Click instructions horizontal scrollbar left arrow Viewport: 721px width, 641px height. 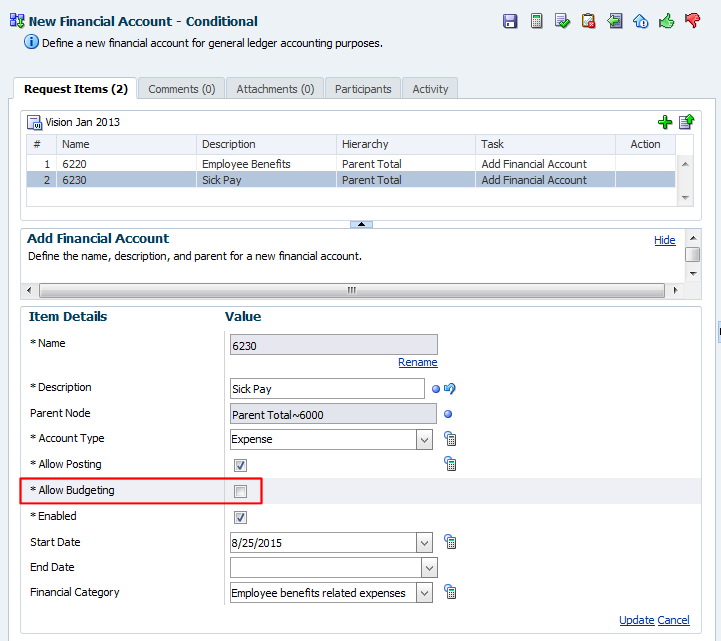[x=29, y=290]
